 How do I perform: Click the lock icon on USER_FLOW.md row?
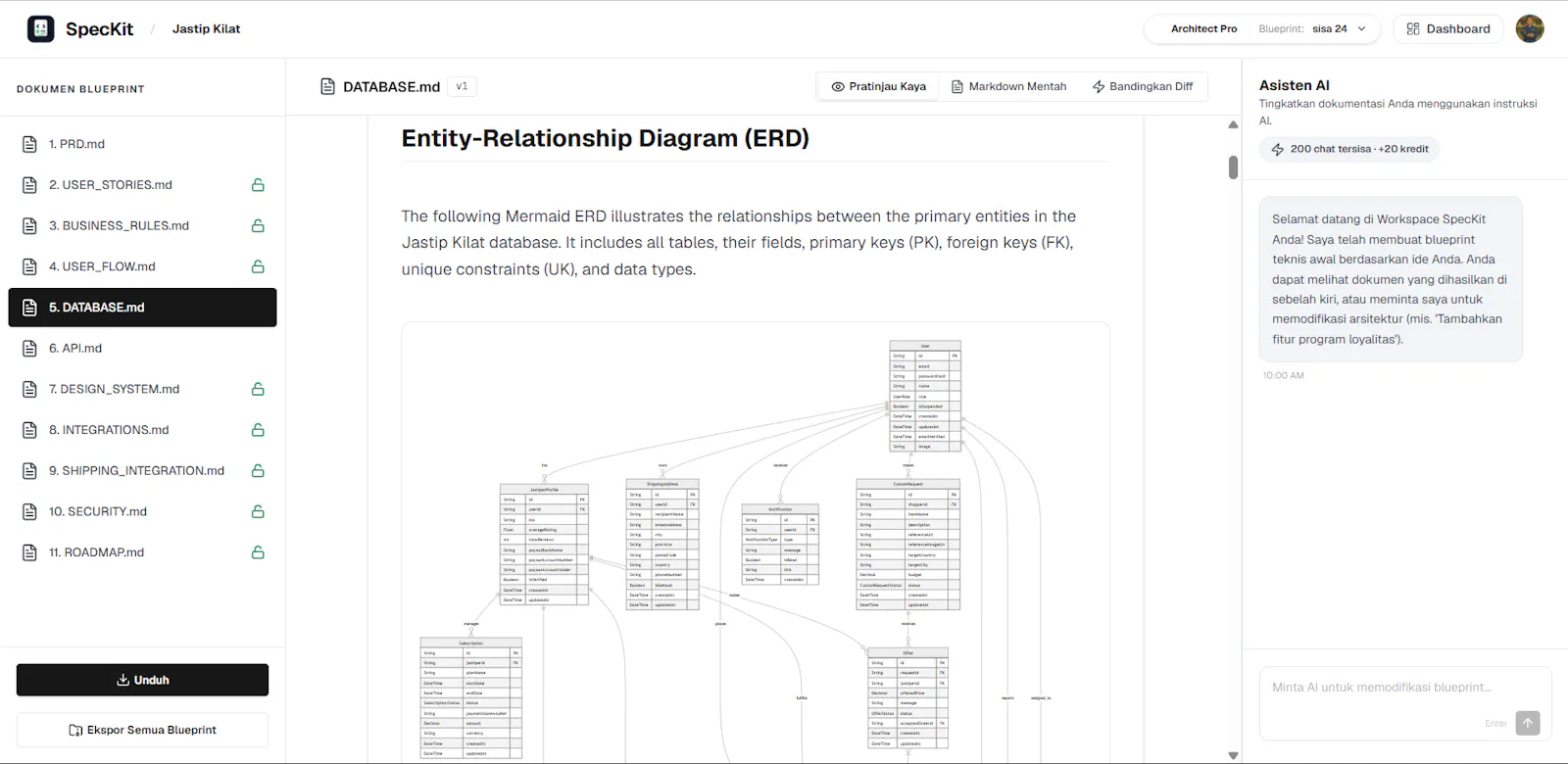258,266
